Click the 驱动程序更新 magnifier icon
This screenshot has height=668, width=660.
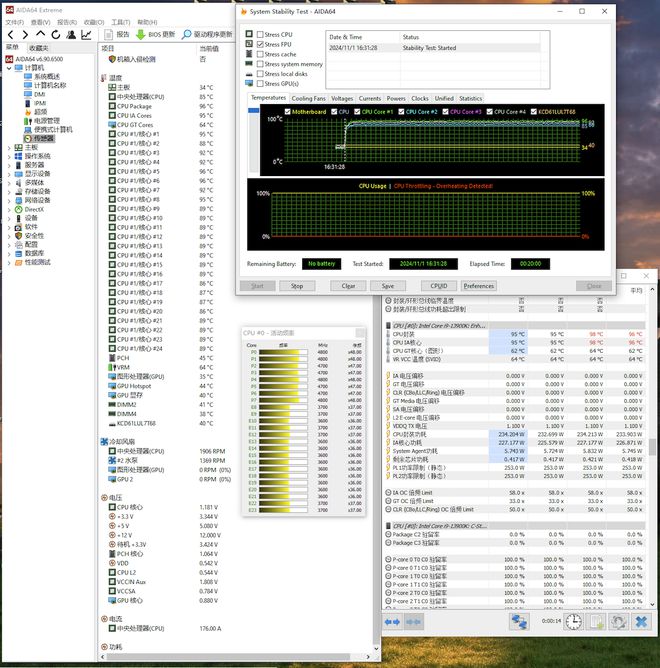click(x=186, y=35)
